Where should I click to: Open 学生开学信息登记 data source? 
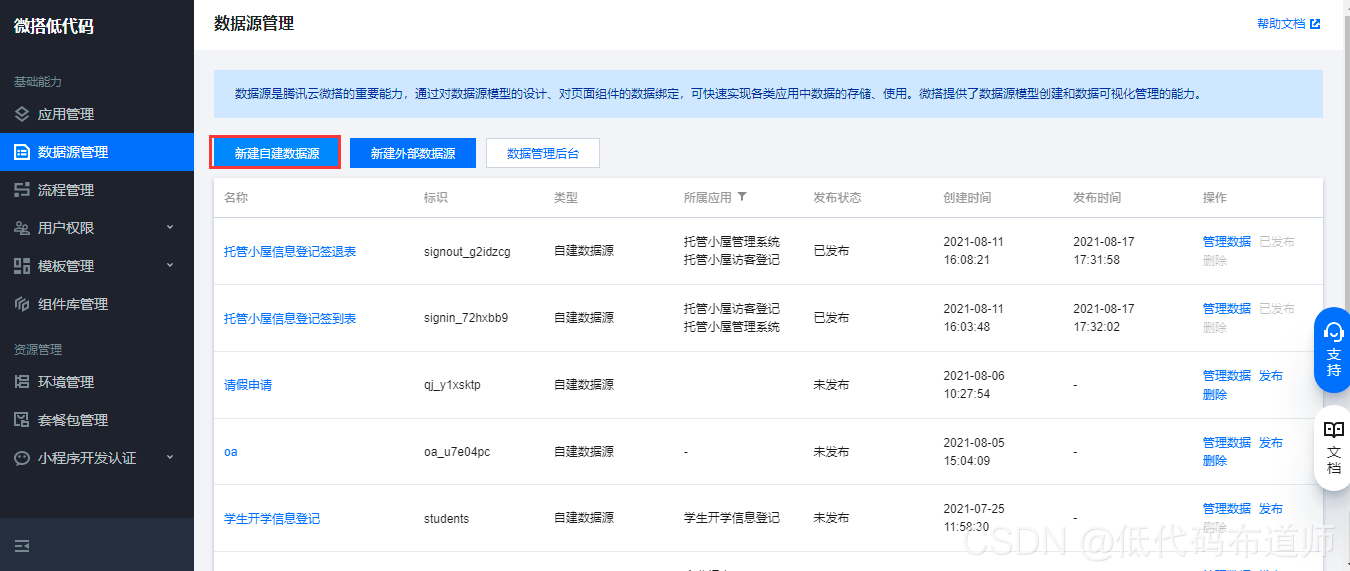[x=272, y=519]
